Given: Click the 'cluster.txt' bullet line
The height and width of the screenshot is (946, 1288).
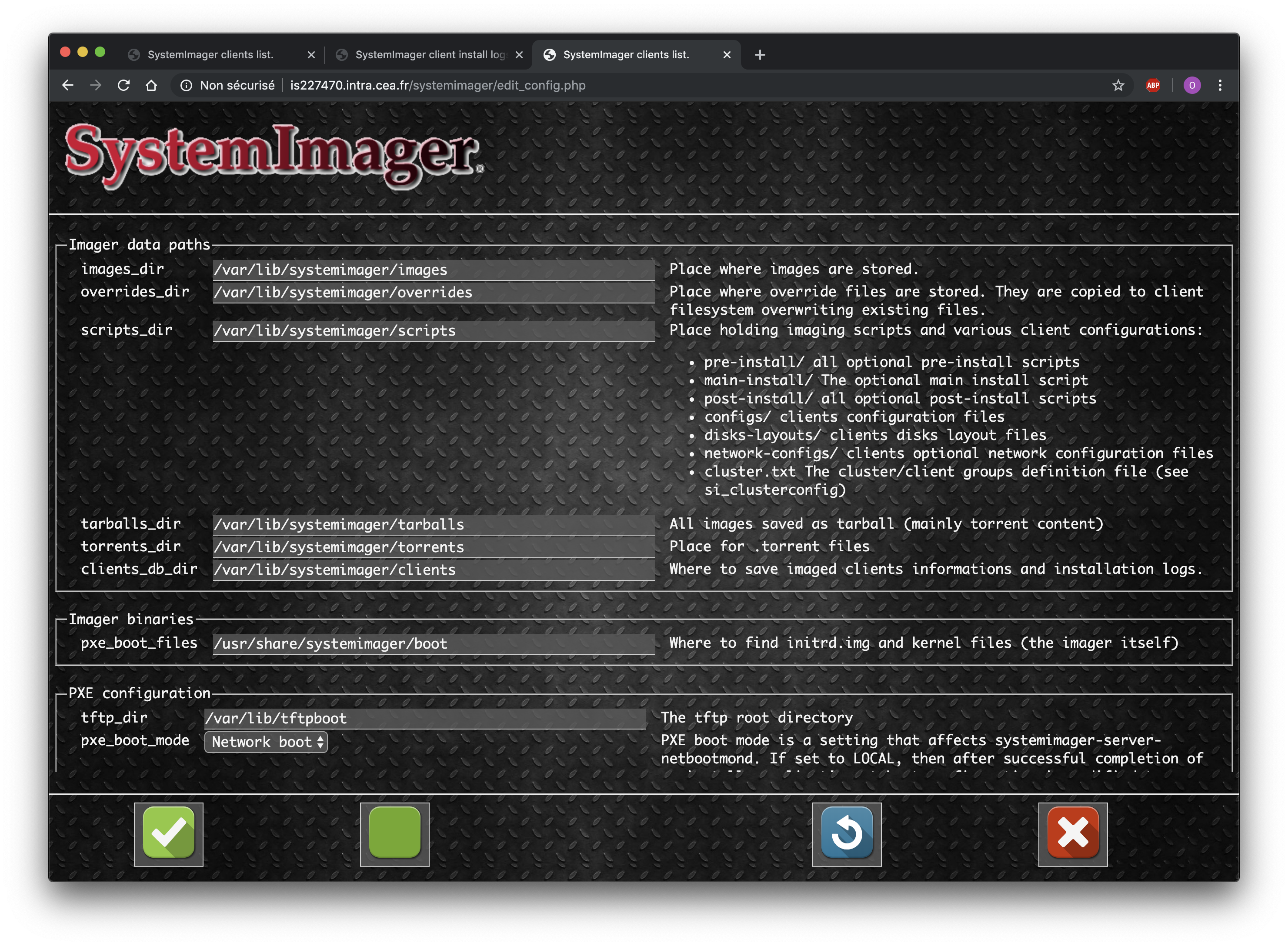Looking at the screenshot, I should coord(945,480).
